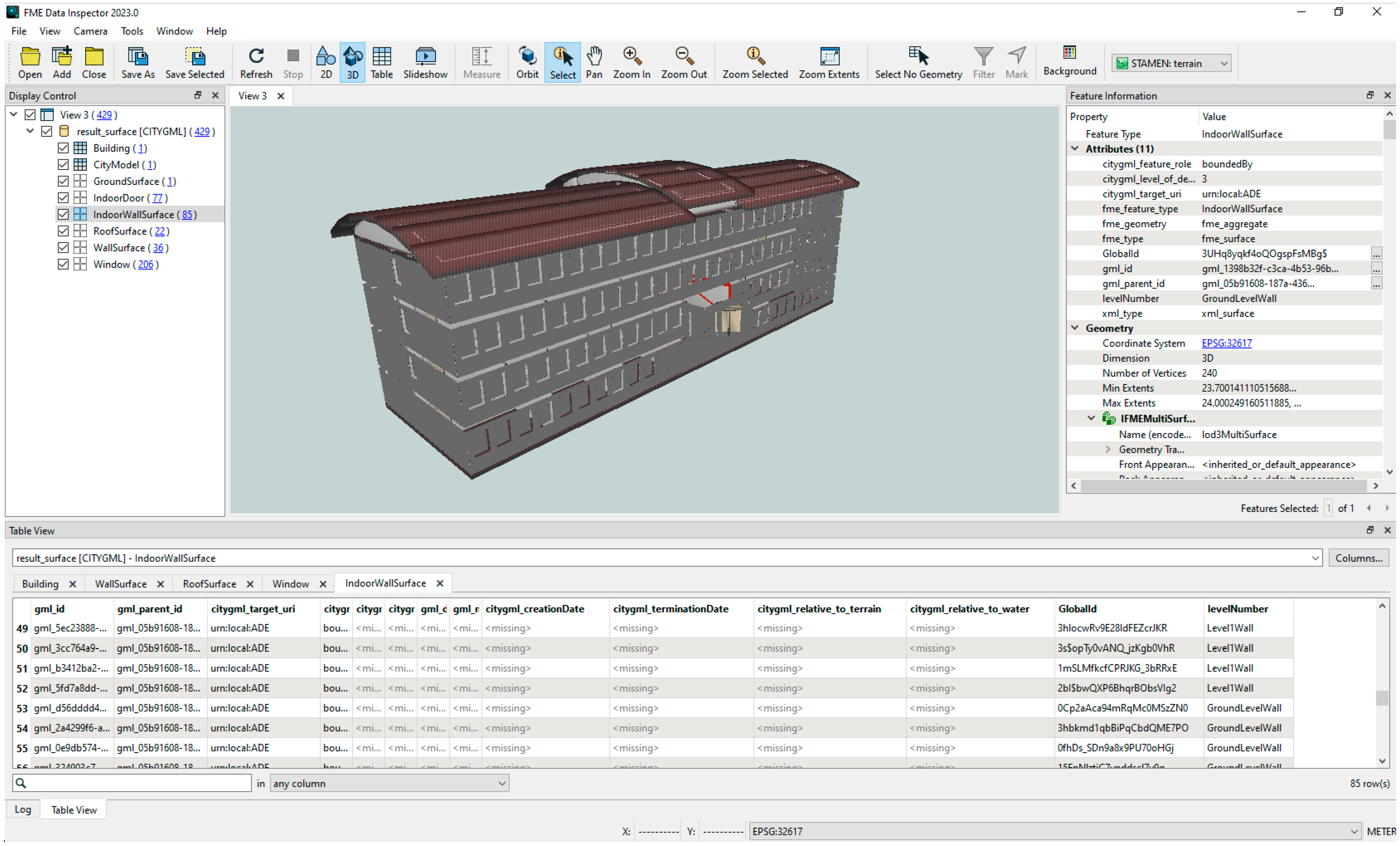This screenshot has width=1400, height=846.
Task: Open the Camera menu
Action: 90,31
